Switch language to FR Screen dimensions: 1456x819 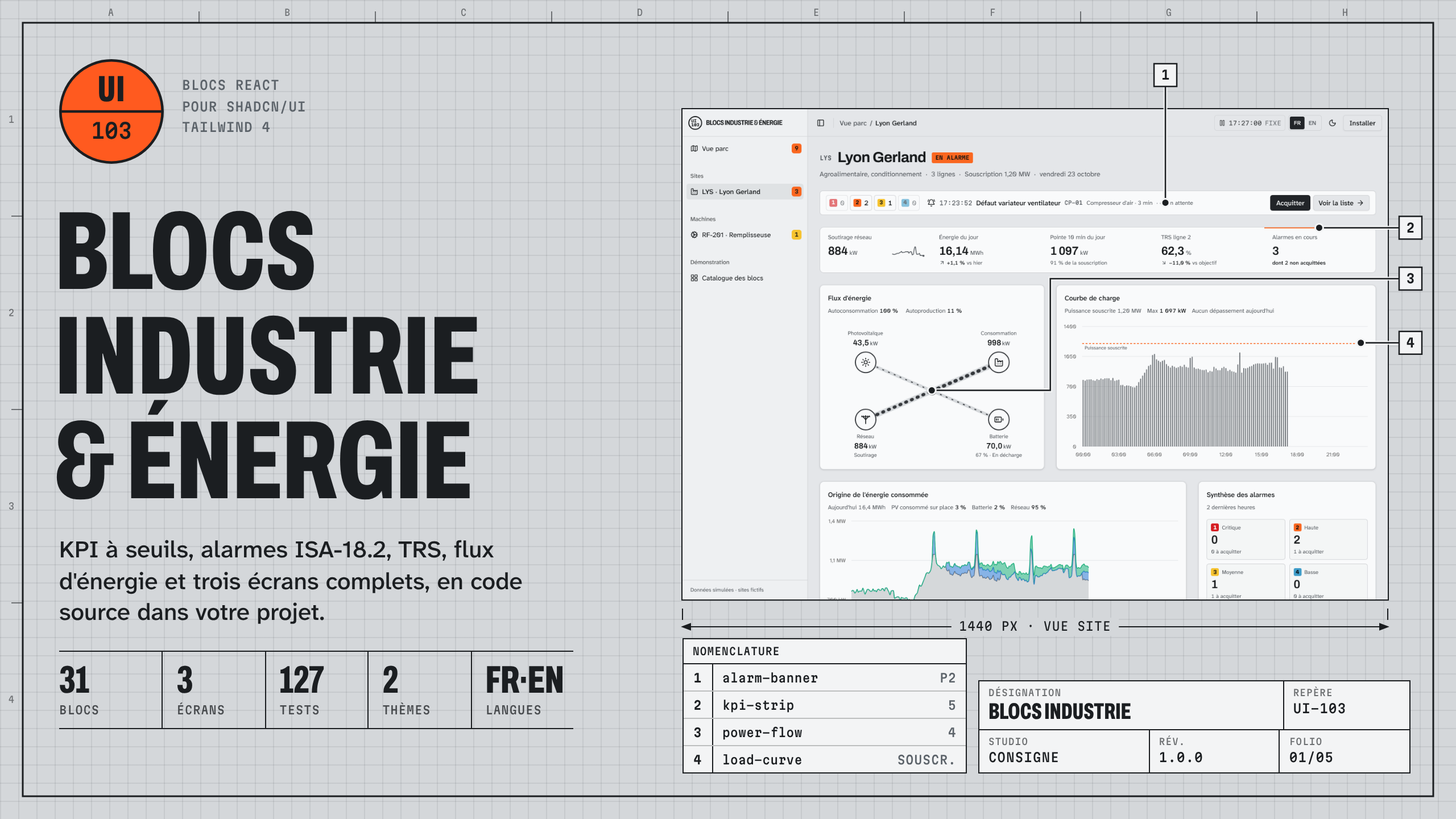tap(1297, 123)
